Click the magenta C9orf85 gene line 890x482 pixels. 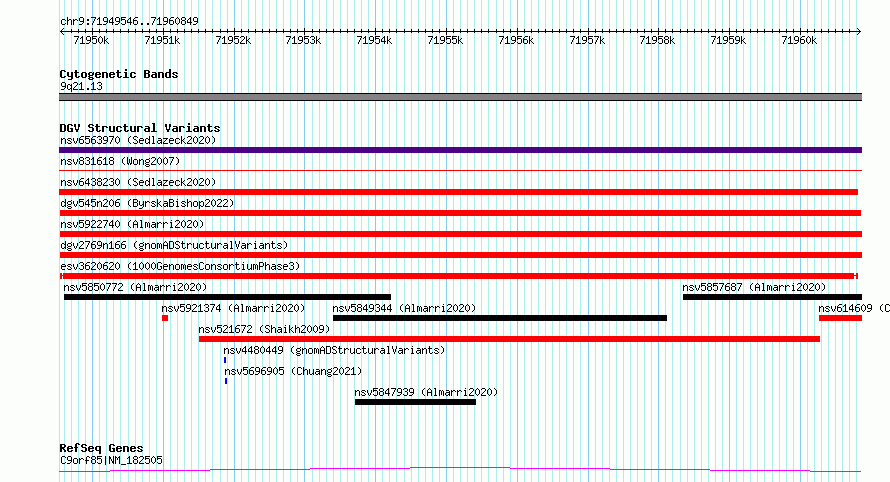pos(460,470)
